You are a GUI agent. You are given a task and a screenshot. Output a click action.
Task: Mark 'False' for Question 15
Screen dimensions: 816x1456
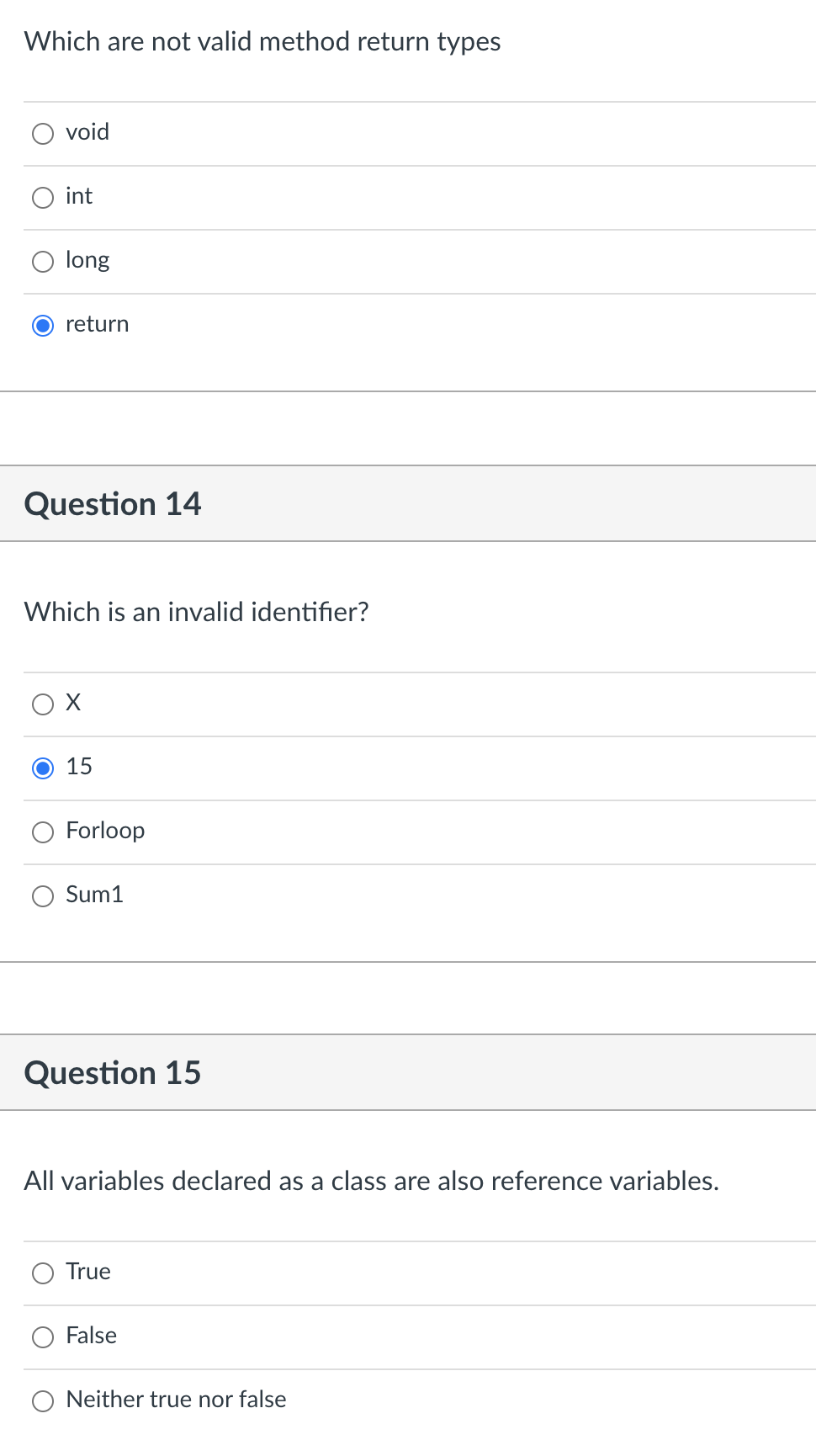coord(43,1337)
